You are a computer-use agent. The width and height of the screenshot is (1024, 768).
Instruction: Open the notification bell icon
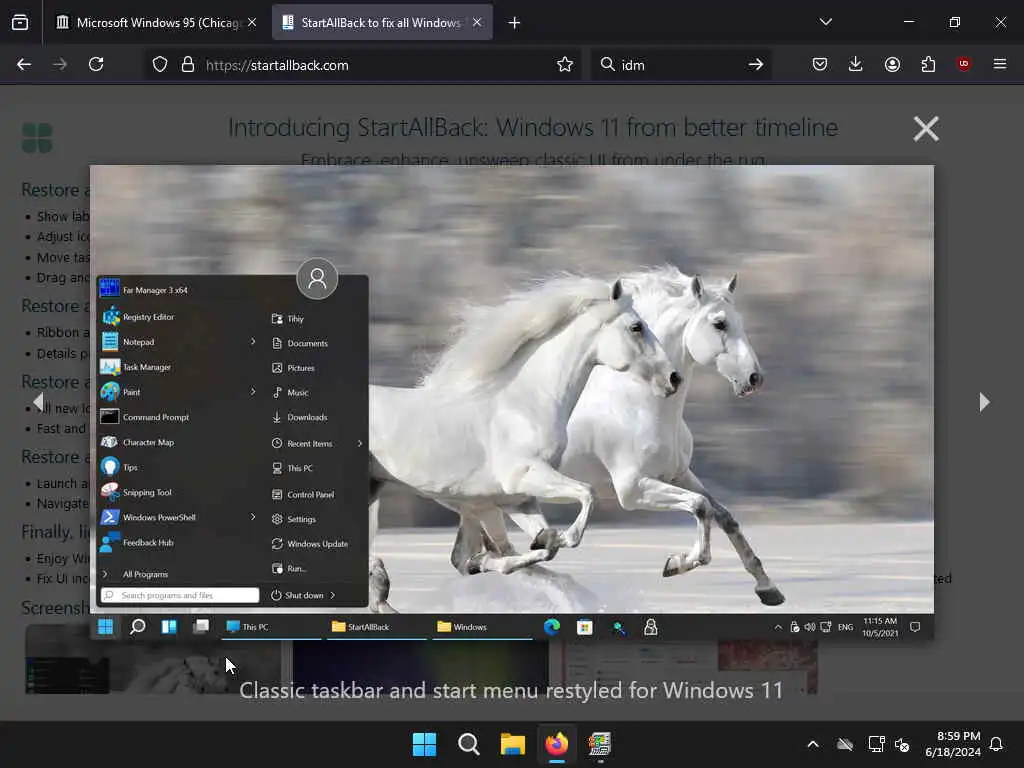[x=997, y=744]
